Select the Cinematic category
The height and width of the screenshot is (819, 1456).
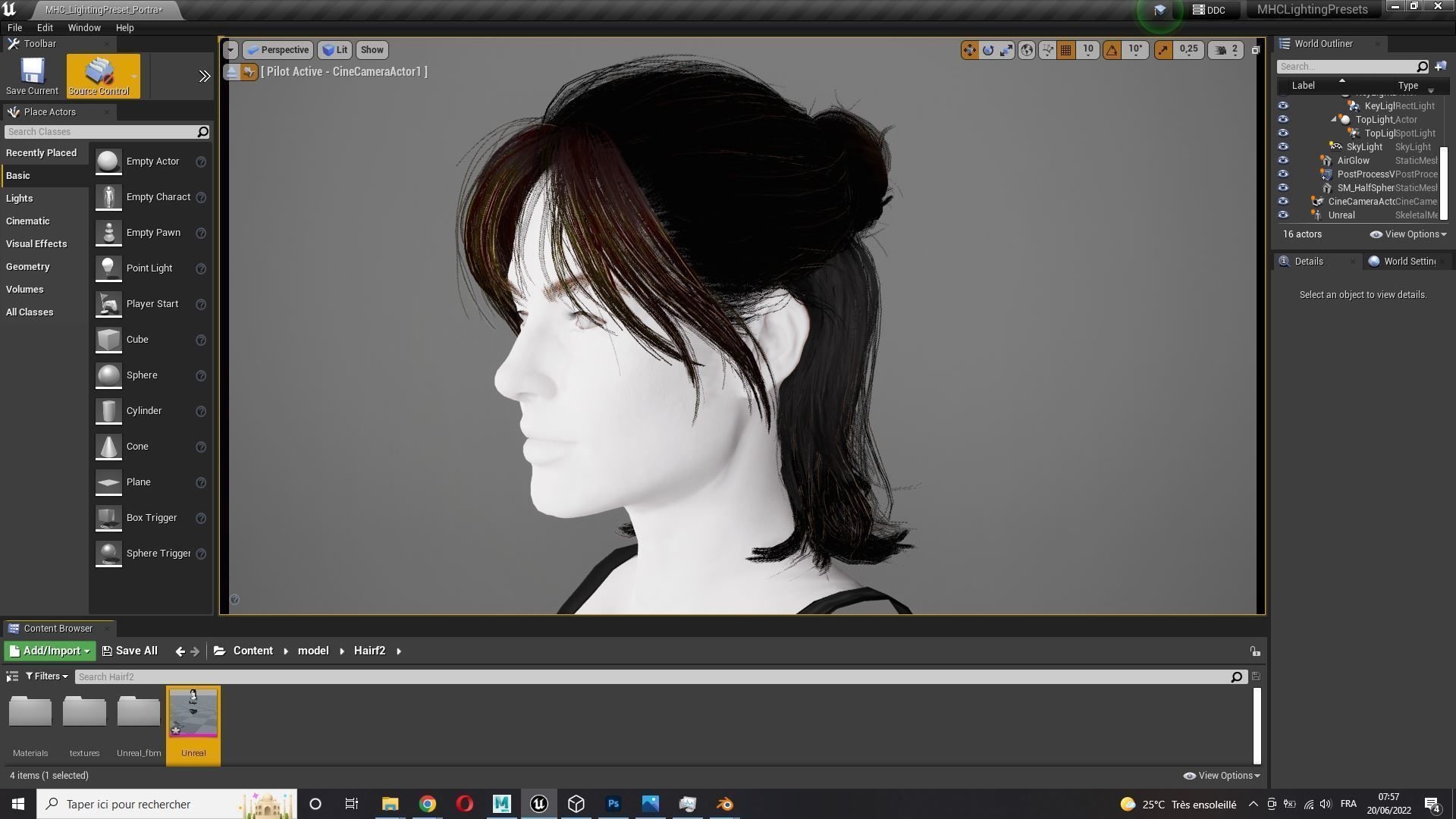[28, 221]
